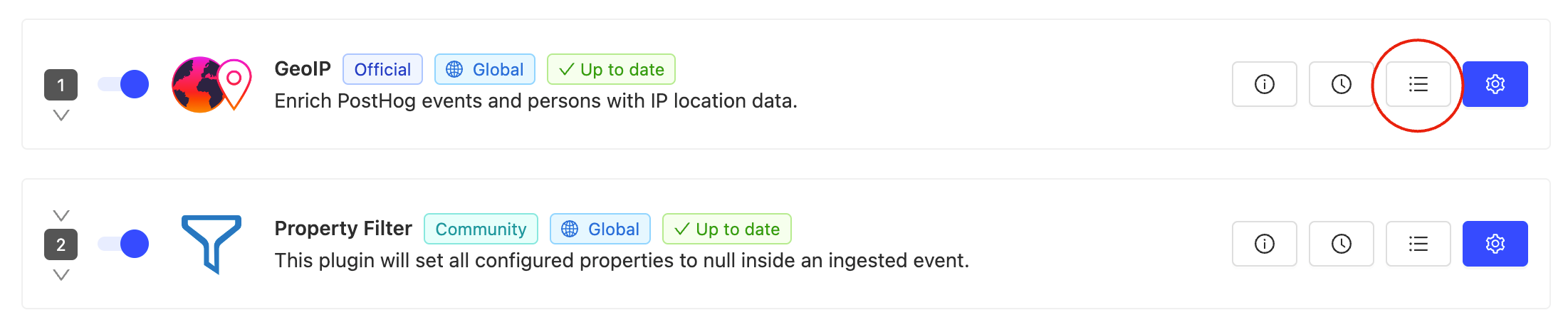Move Property Filter up with chevron

coord(61,215)
